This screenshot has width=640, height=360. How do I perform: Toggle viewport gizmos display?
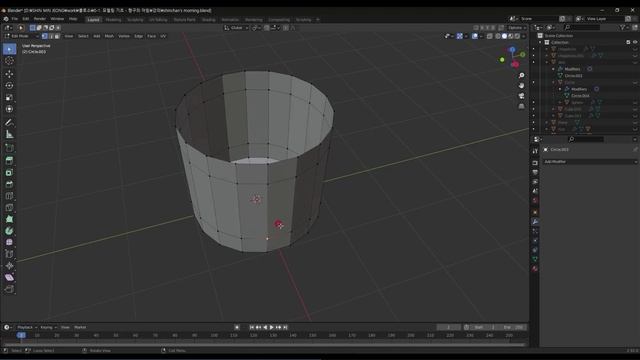(460, 36)
